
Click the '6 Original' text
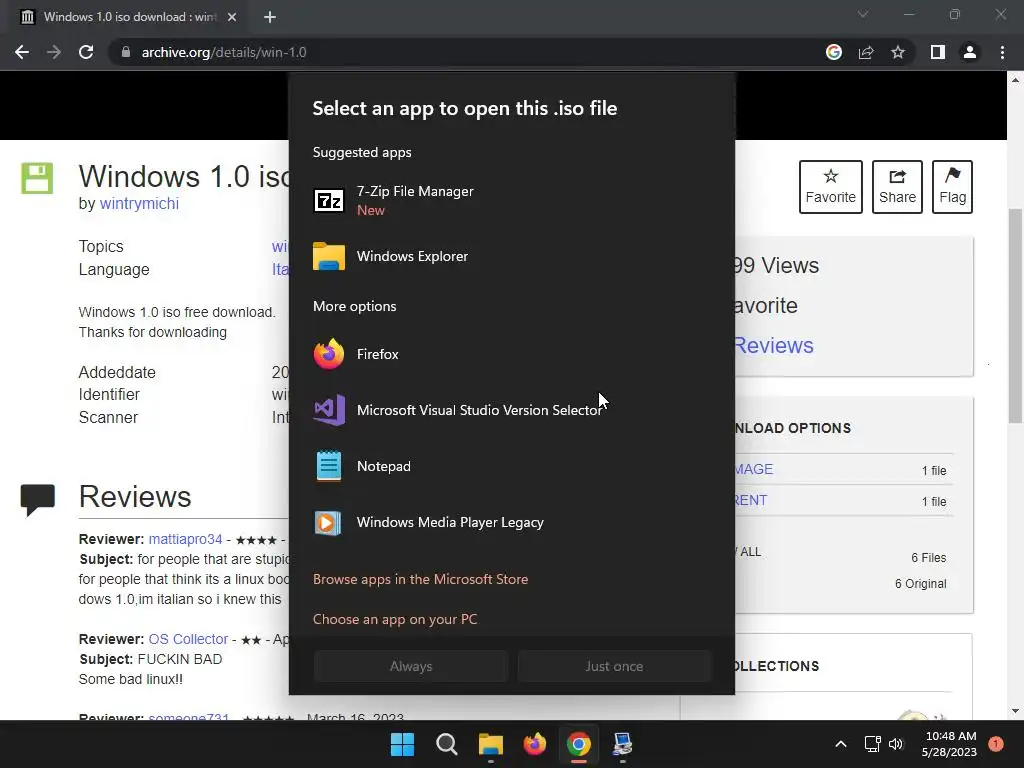920,584
